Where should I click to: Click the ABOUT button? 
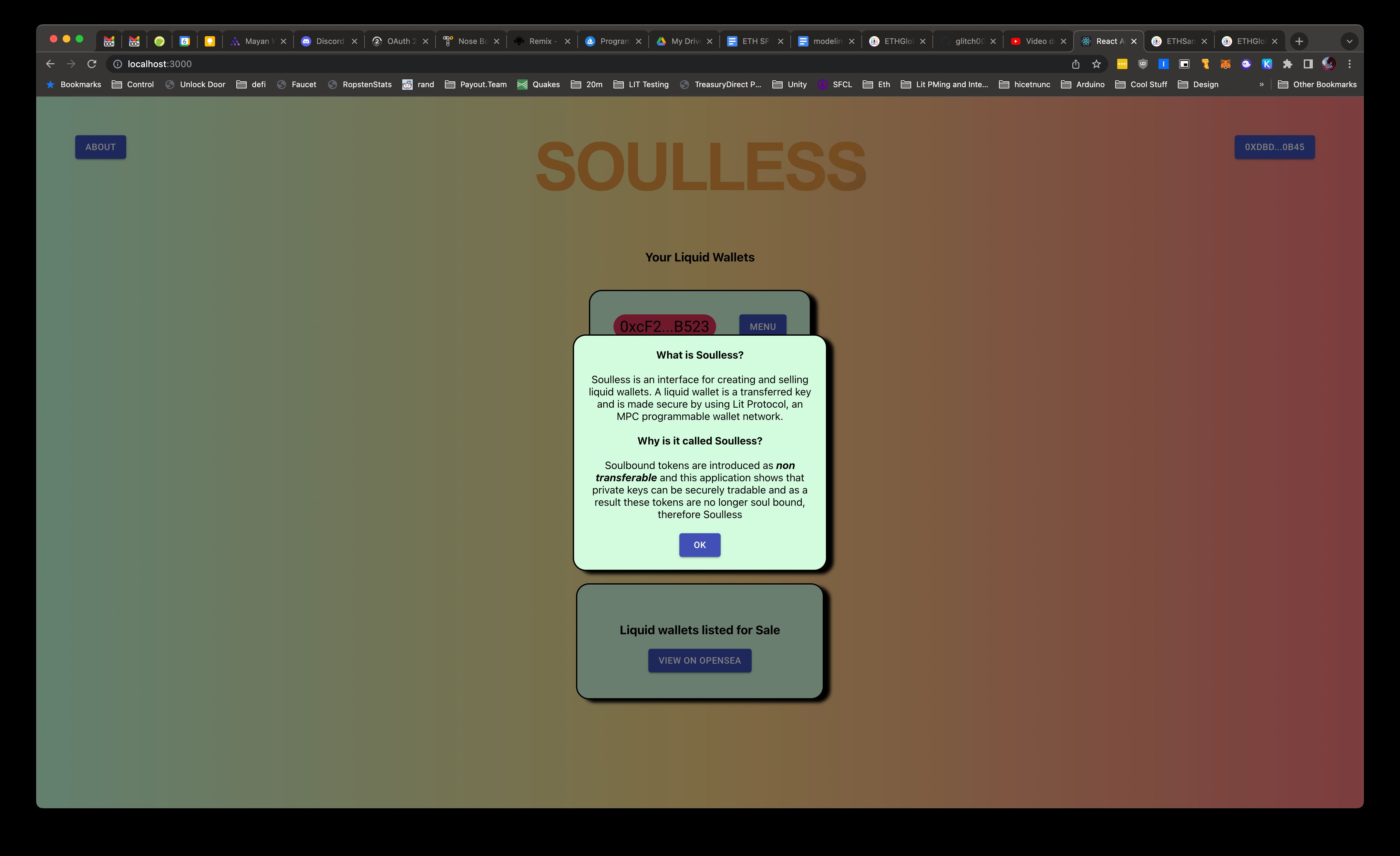pos(100,147)
